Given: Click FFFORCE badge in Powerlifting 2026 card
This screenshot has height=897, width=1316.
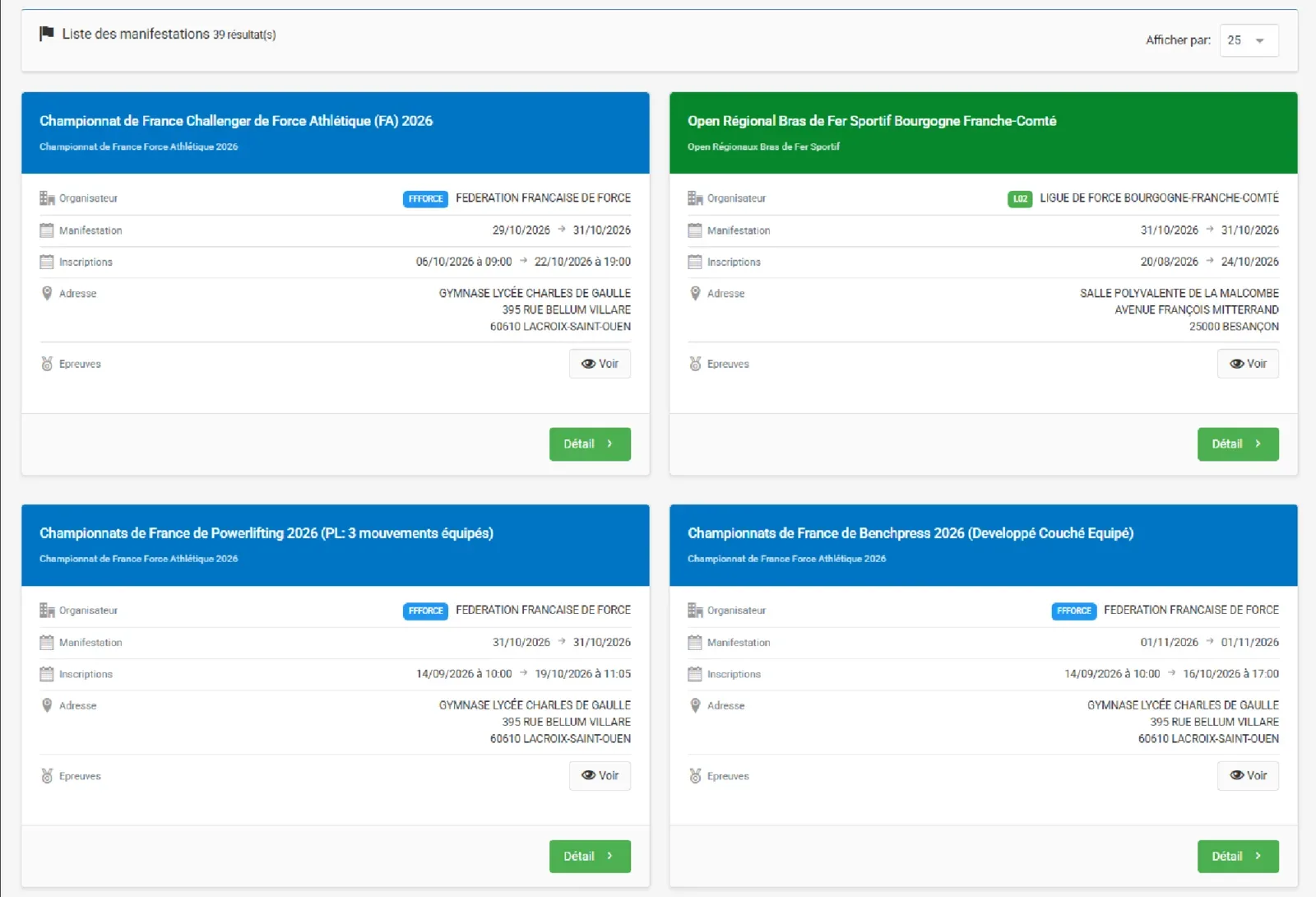Looking at the screenshot, I should click(425, 611).
